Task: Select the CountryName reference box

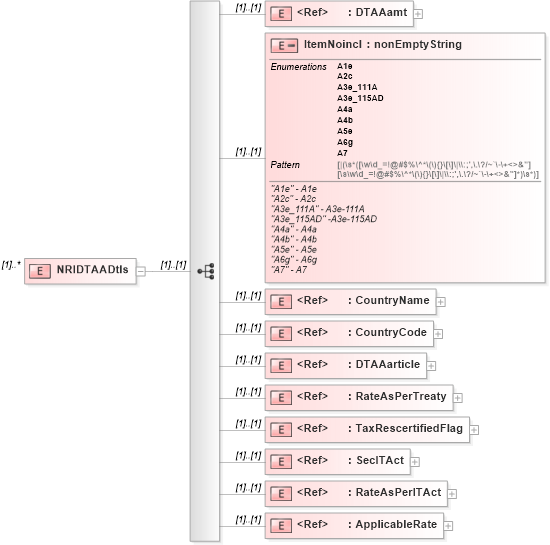Action: [350, 302]
